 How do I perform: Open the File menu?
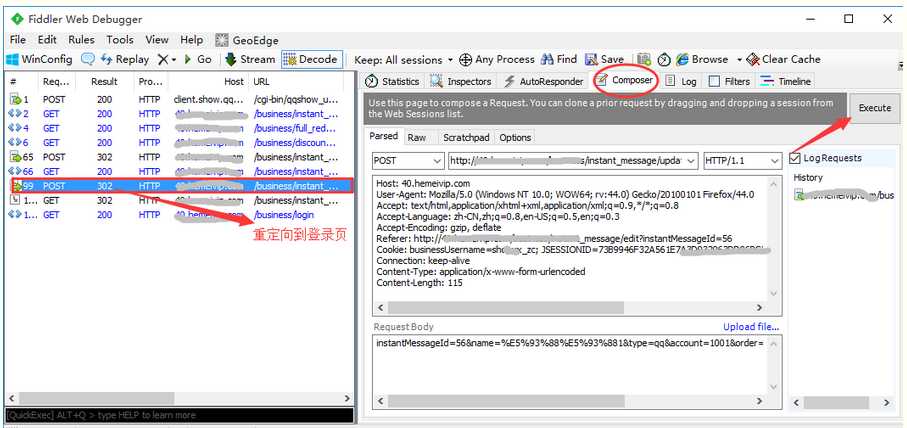pyautogui.click(x=18, y=40)
